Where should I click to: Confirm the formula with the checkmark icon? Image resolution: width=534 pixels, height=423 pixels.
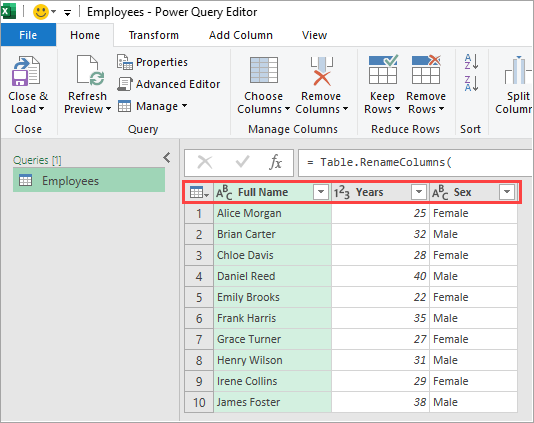[x=242, y=162]
